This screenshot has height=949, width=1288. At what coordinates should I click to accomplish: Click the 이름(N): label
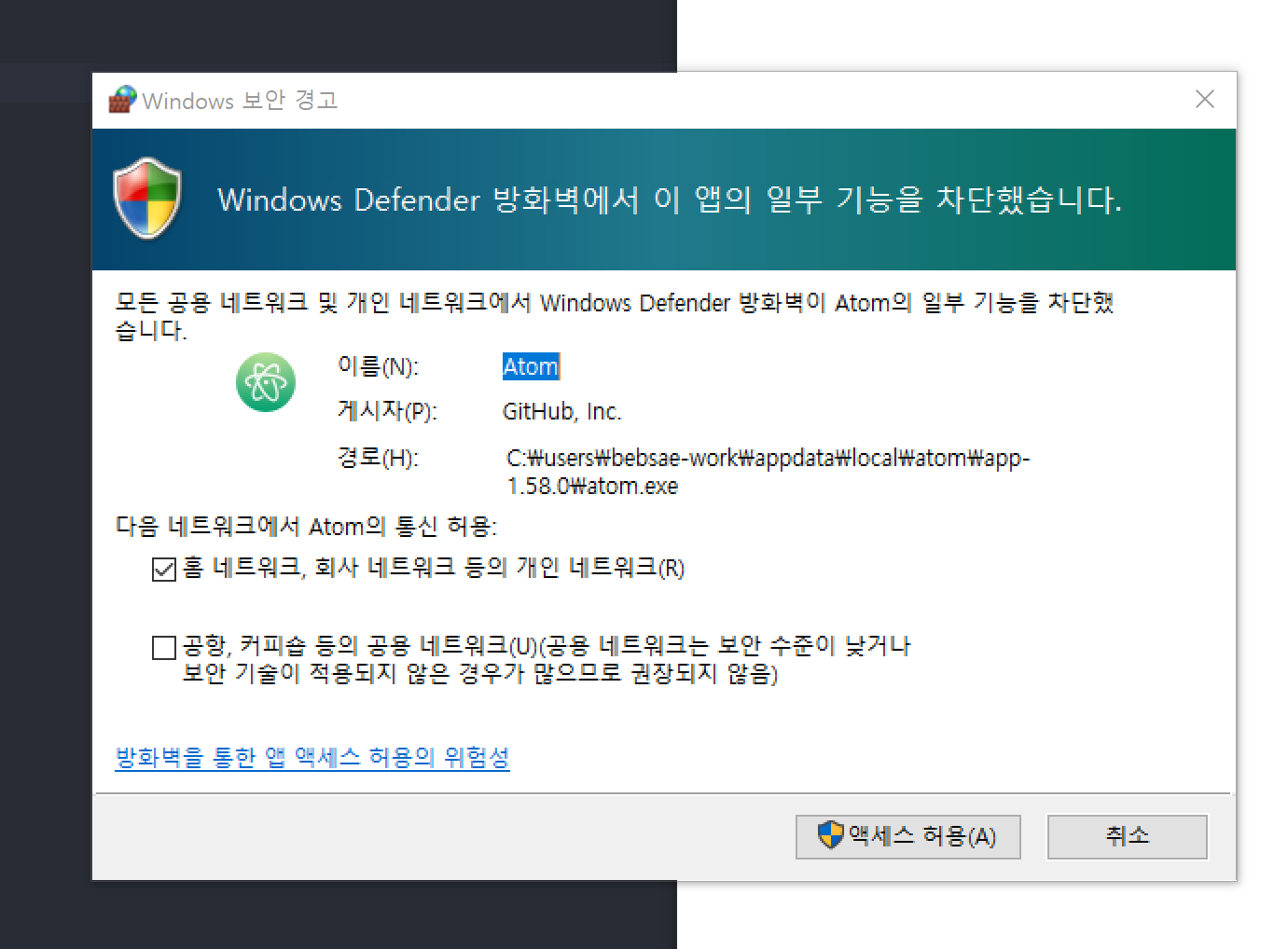[378, 366]
